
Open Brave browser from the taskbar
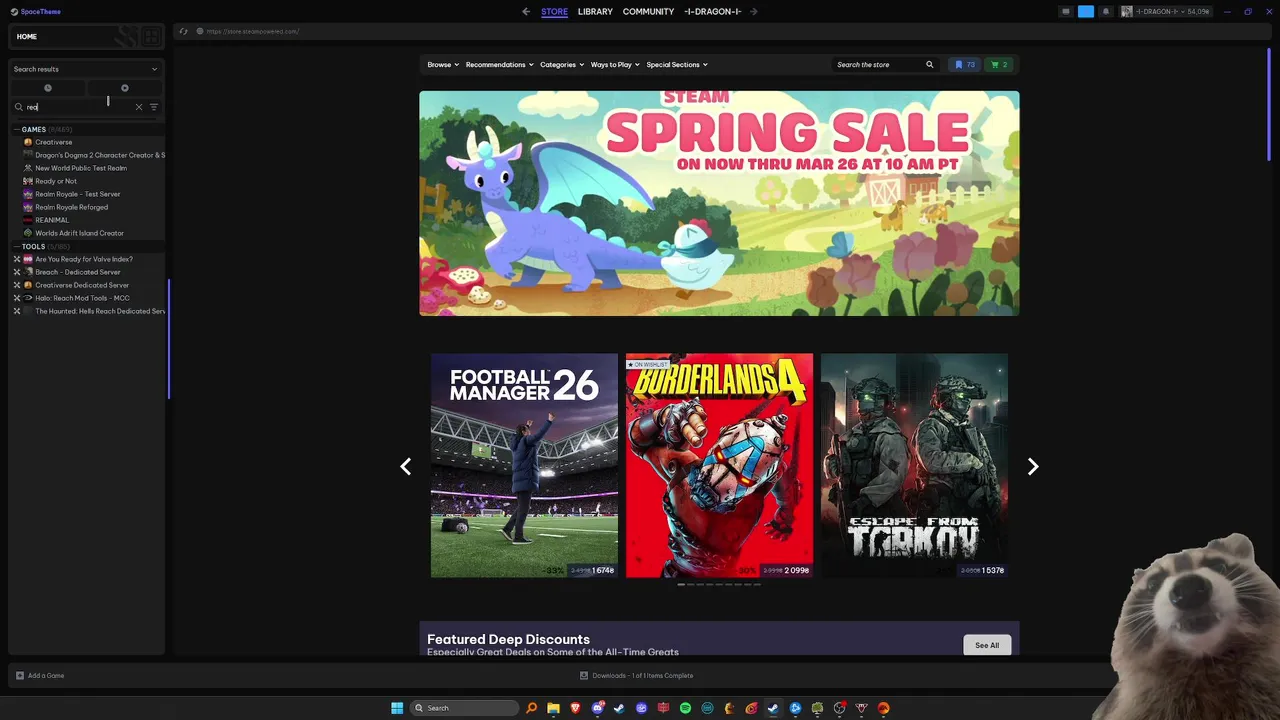point(575,708)
